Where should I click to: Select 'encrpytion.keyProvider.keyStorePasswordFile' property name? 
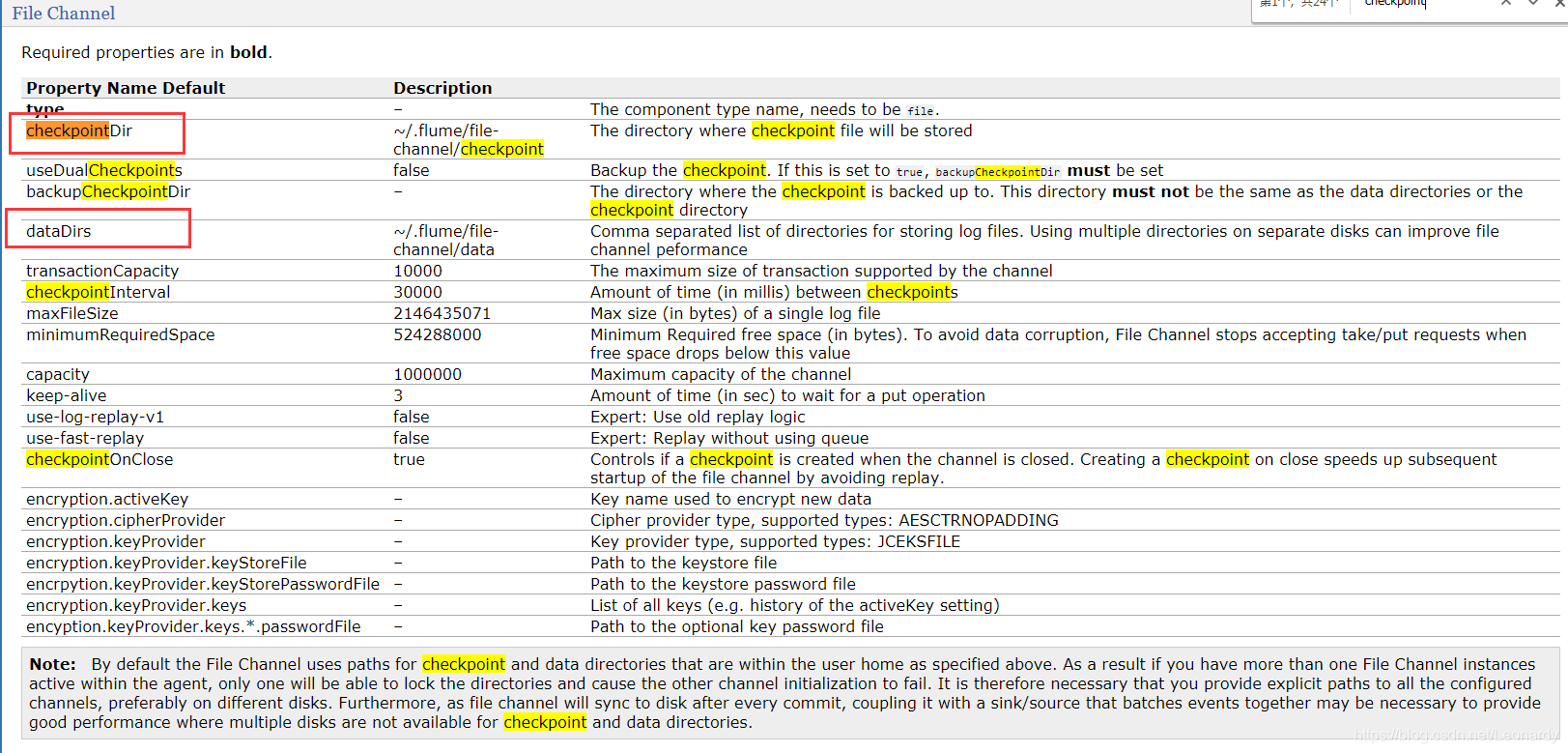click(x=203, y=584)
